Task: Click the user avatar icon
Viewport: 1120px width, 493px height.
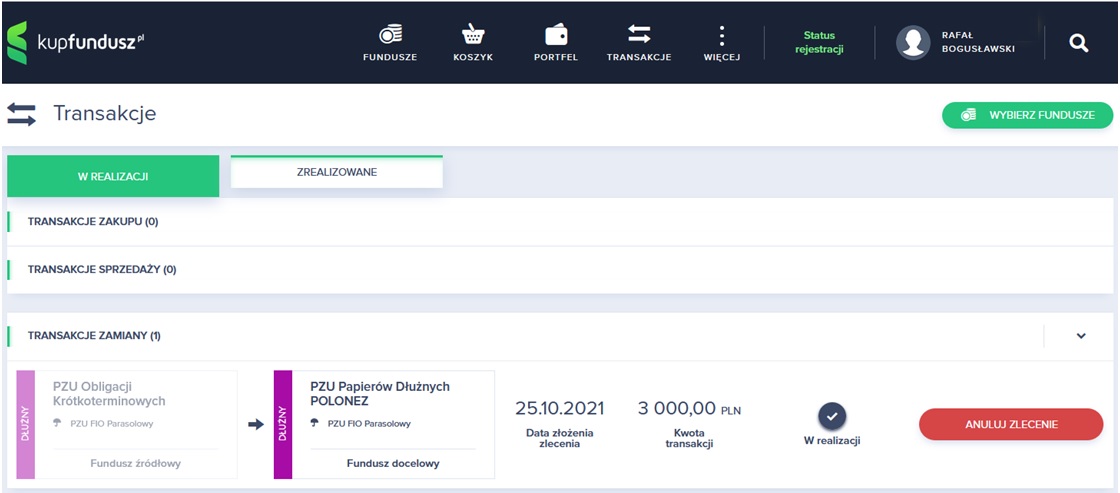Action: (913, 42)
